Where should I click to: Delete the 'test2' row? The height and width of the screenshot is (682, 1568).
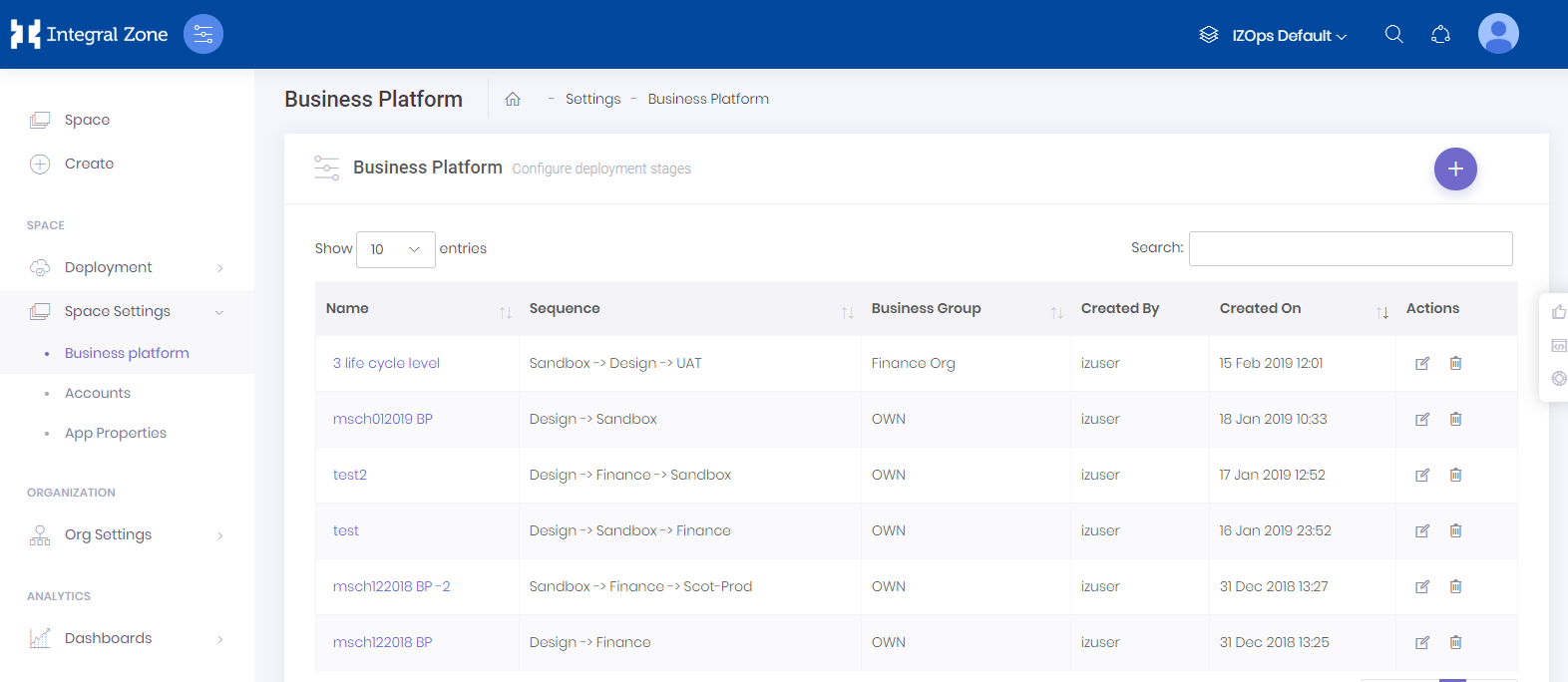tap(1455, 476)
